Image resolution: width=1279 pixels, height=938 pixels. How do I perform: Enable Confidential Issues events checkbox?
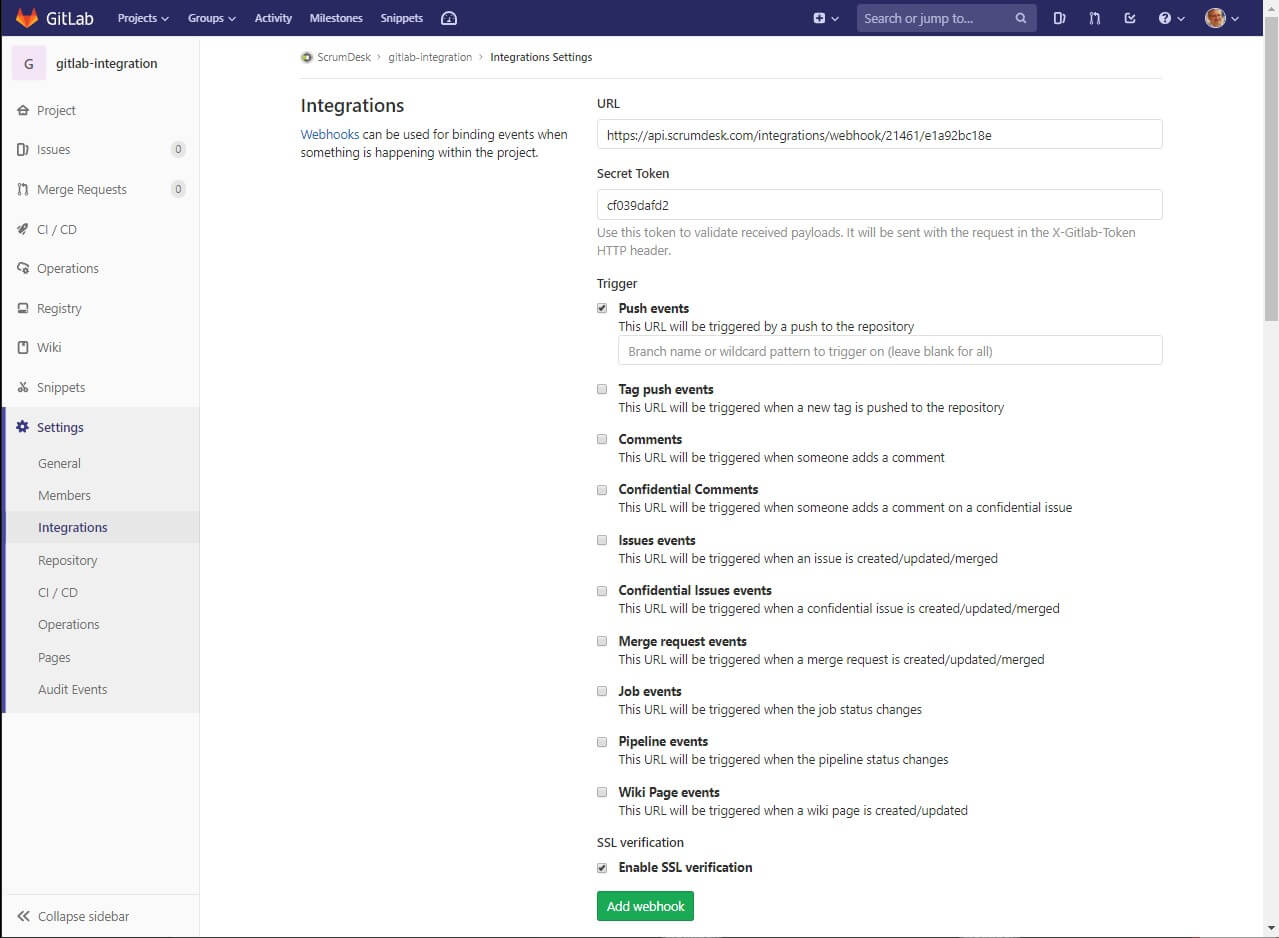click(x=602, y=591)
